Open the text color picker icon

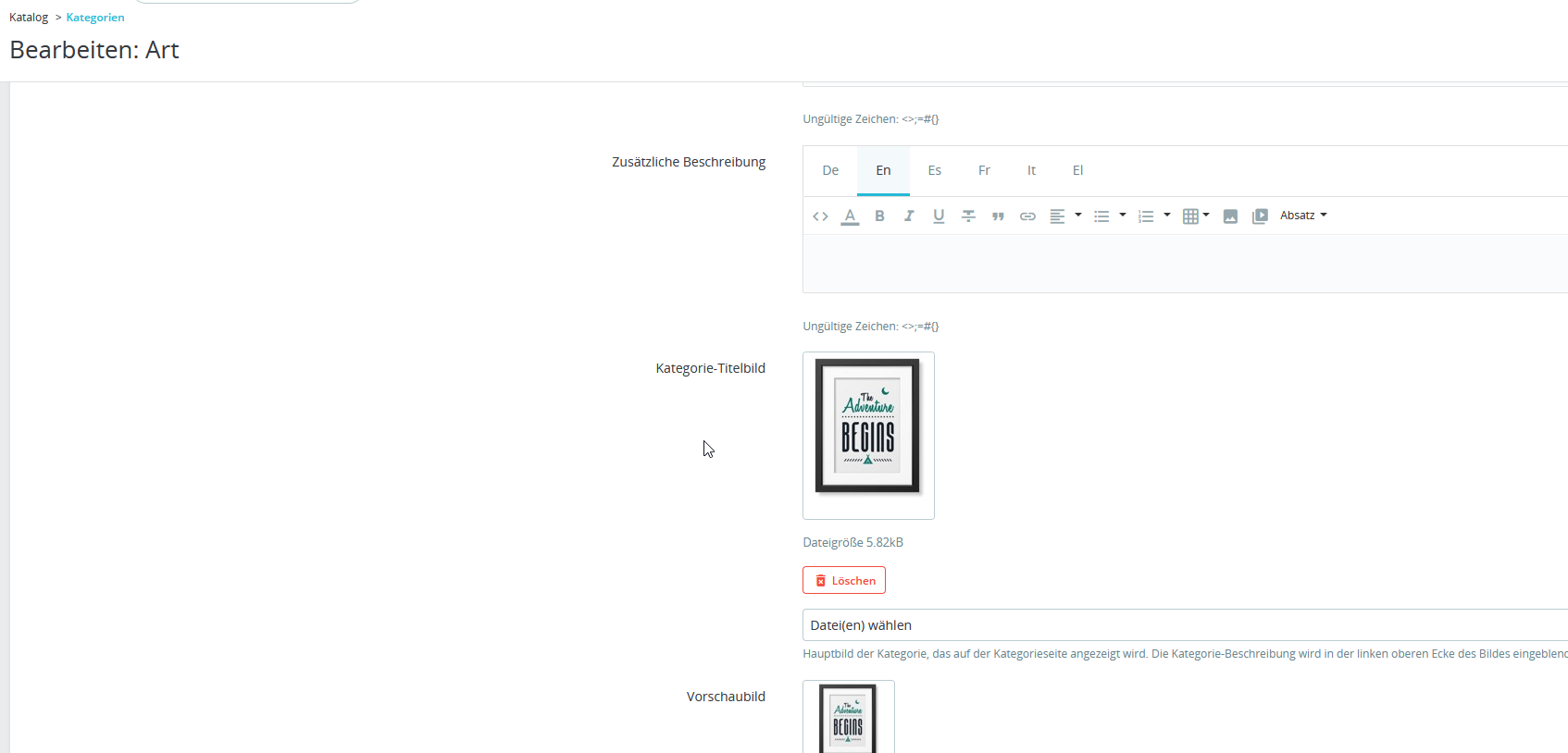click(x=850, y=216)
